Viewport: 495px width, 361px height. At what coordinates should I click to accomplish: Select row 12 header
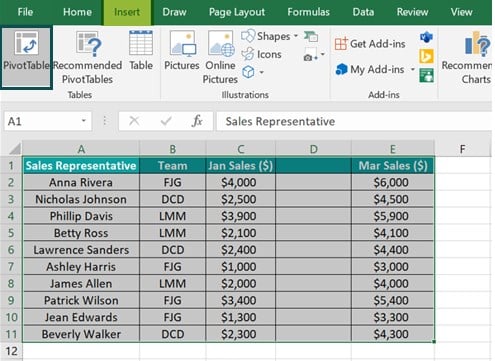click(x=11, y=351)
